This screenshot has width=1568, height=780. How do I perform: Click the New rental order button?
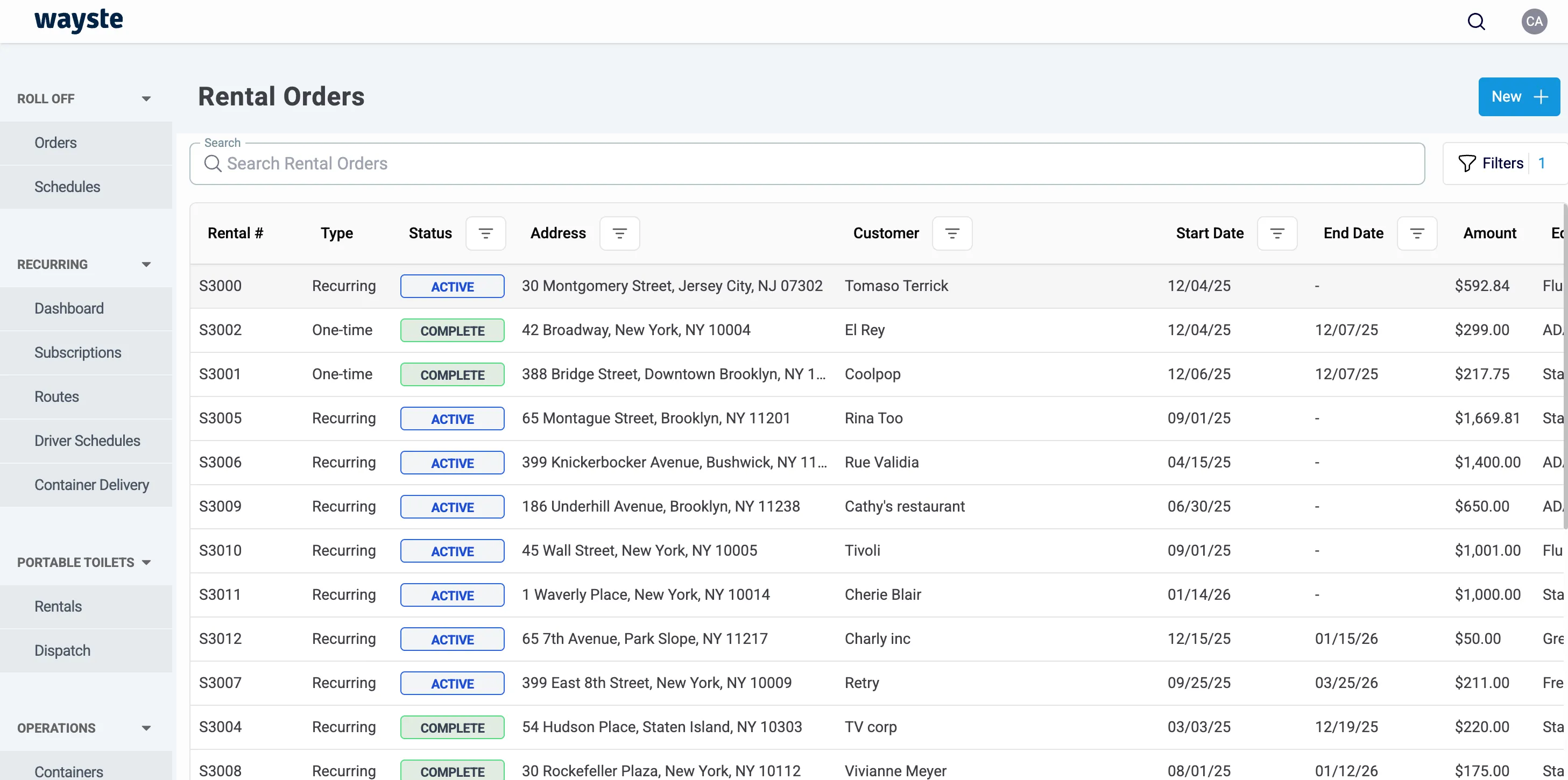1518,97
